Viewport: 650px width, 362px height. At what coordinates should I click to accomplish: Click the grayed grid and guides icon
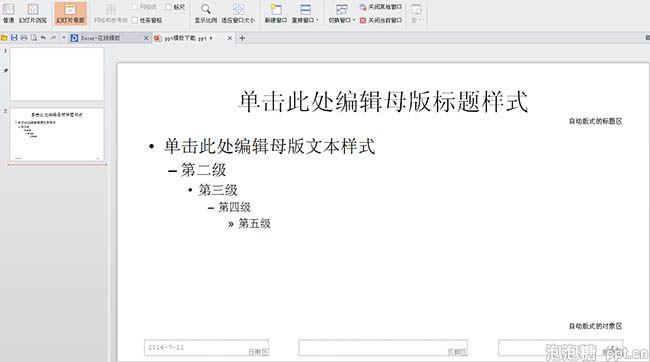pyautogui.click(x=111, y=10)
